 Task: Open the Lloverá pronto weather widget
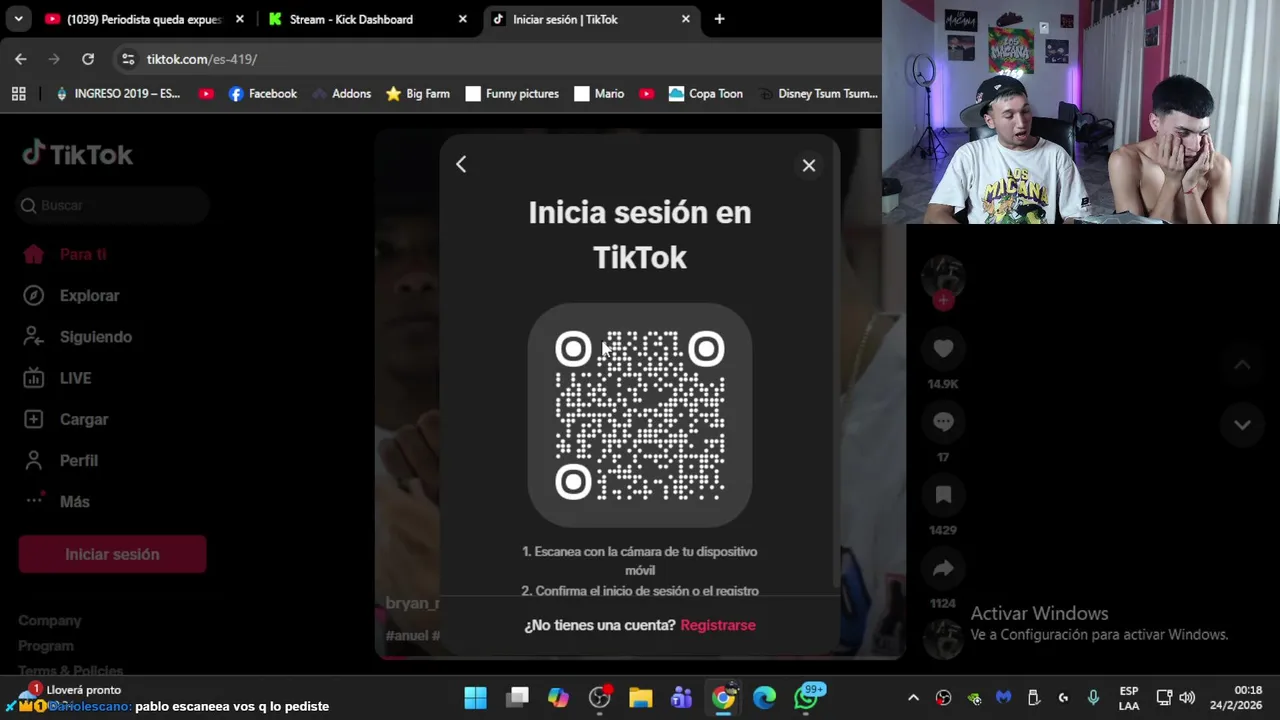click(68, 690)
